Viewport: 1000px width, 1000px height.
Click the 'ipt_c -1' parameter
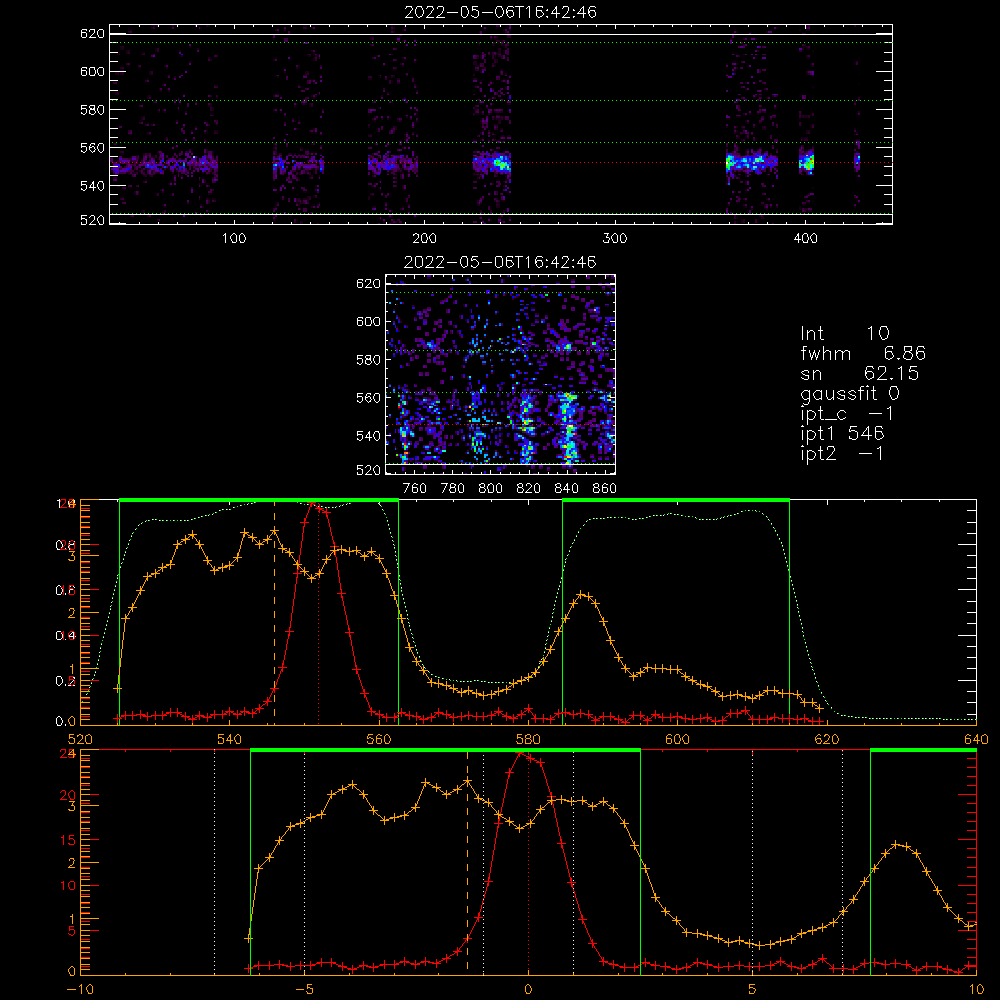point(848,414)
